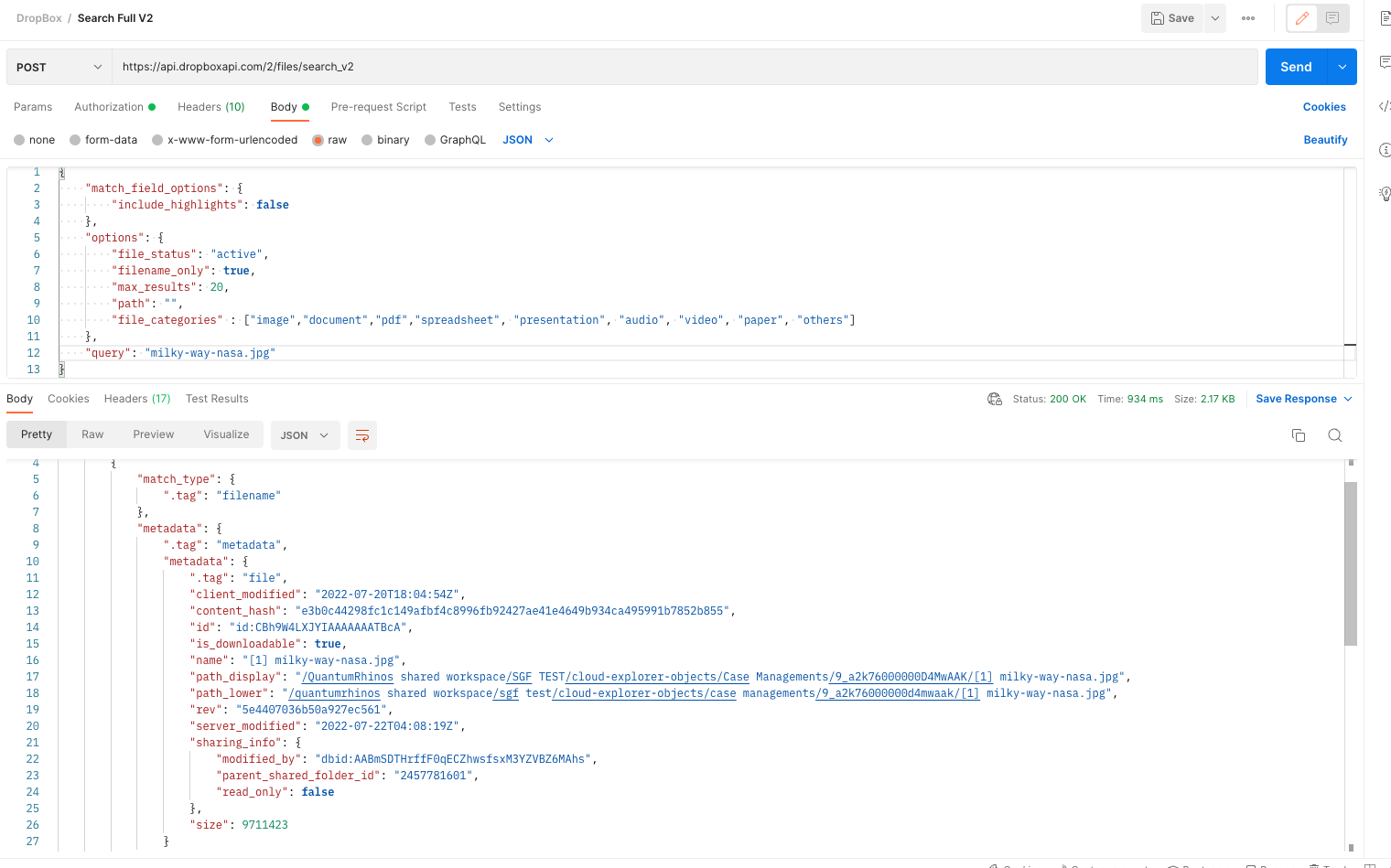
Task: Select the Pretty response view
Action: click(x=37, y=434)
